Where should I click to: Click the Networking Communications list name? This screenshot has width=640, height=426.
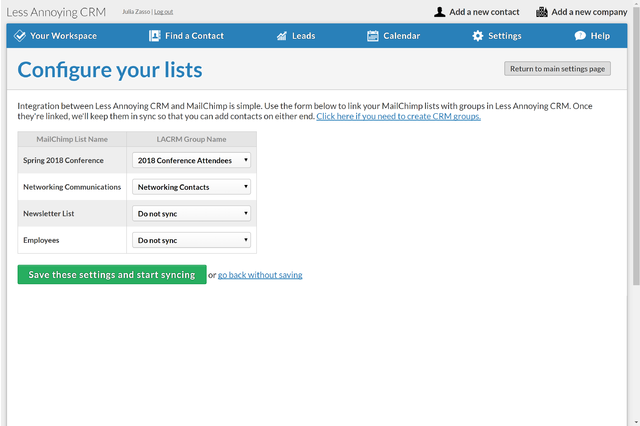point(72,187)
